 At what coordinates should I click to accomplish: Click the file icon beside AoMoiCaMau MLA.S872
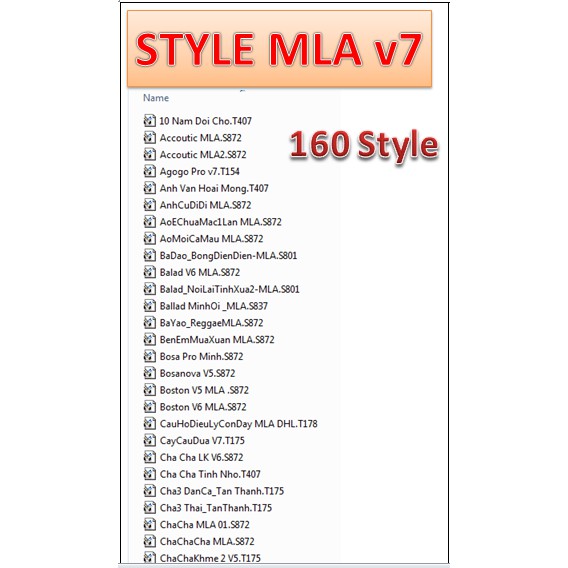[x=150, y=238]
